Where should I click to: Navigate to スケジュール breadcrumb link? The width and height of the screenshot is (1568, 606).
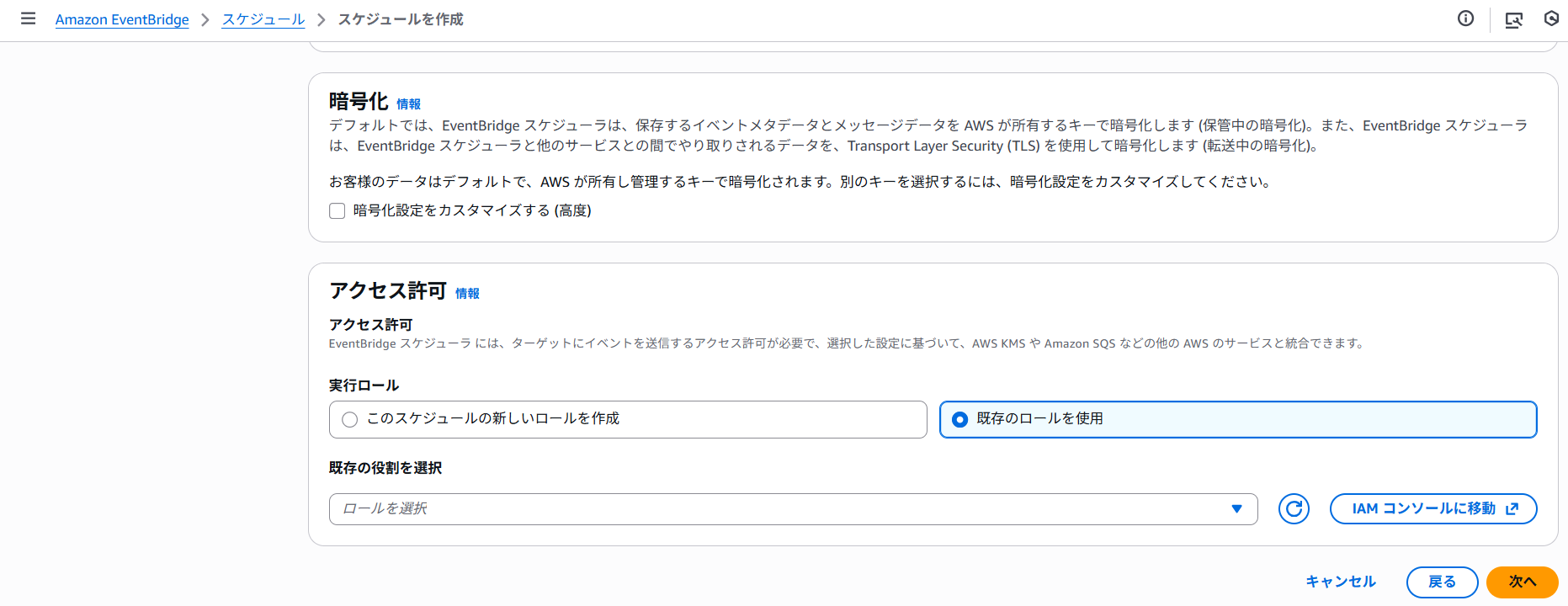click(x=263, y=19)
